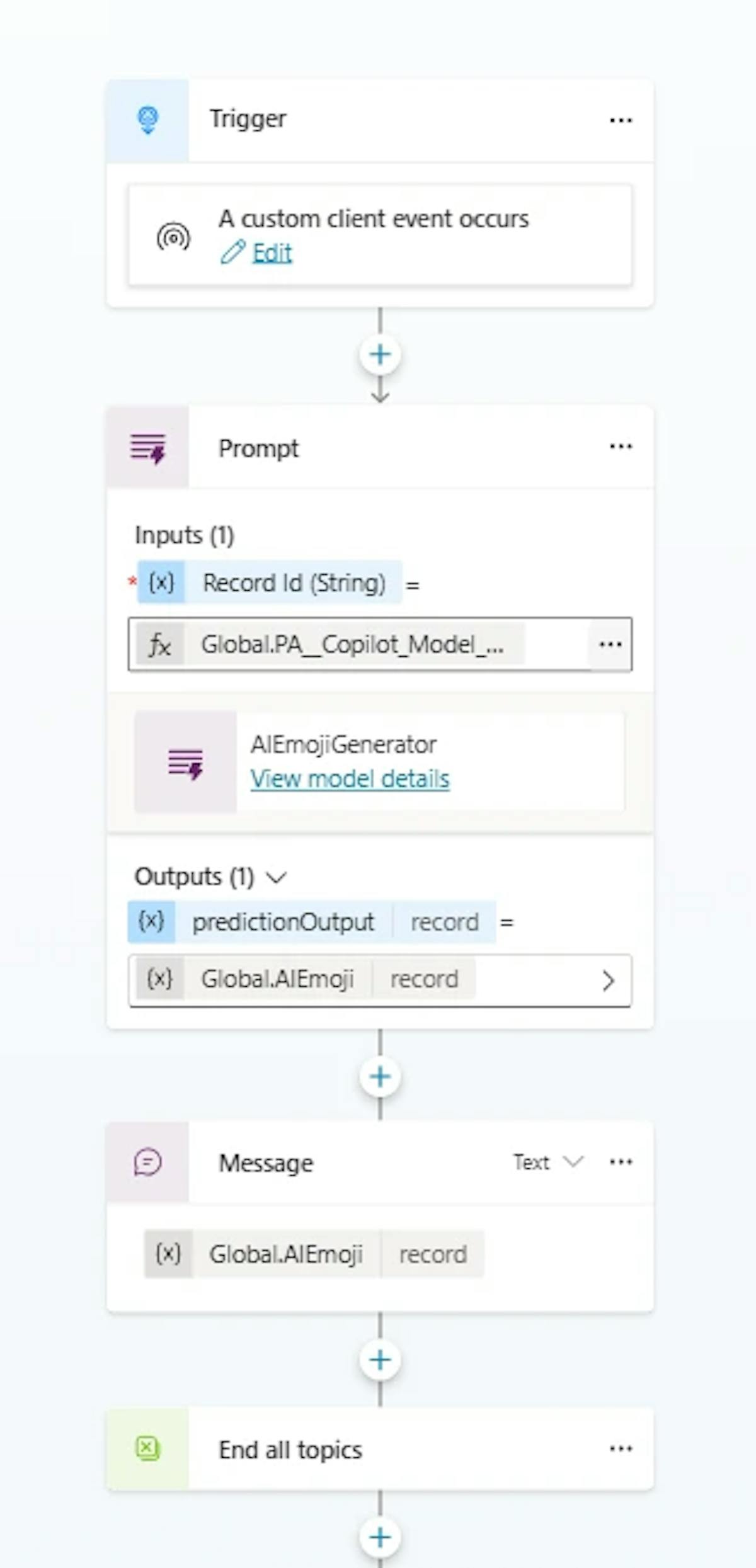The image size is (756, 1568).
Task: Open View model details link
Action: pyautogui.click(x=350, y=780)
